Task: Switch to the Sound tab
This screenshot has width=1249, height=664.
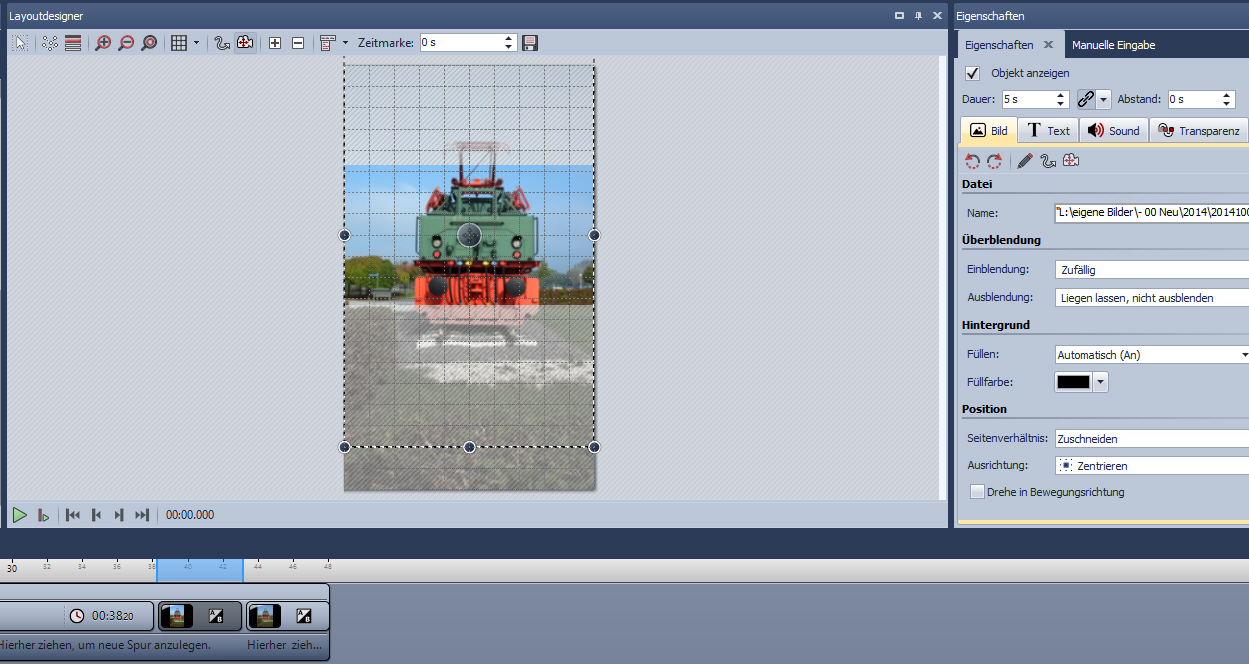Action: tap(1113, 131)
